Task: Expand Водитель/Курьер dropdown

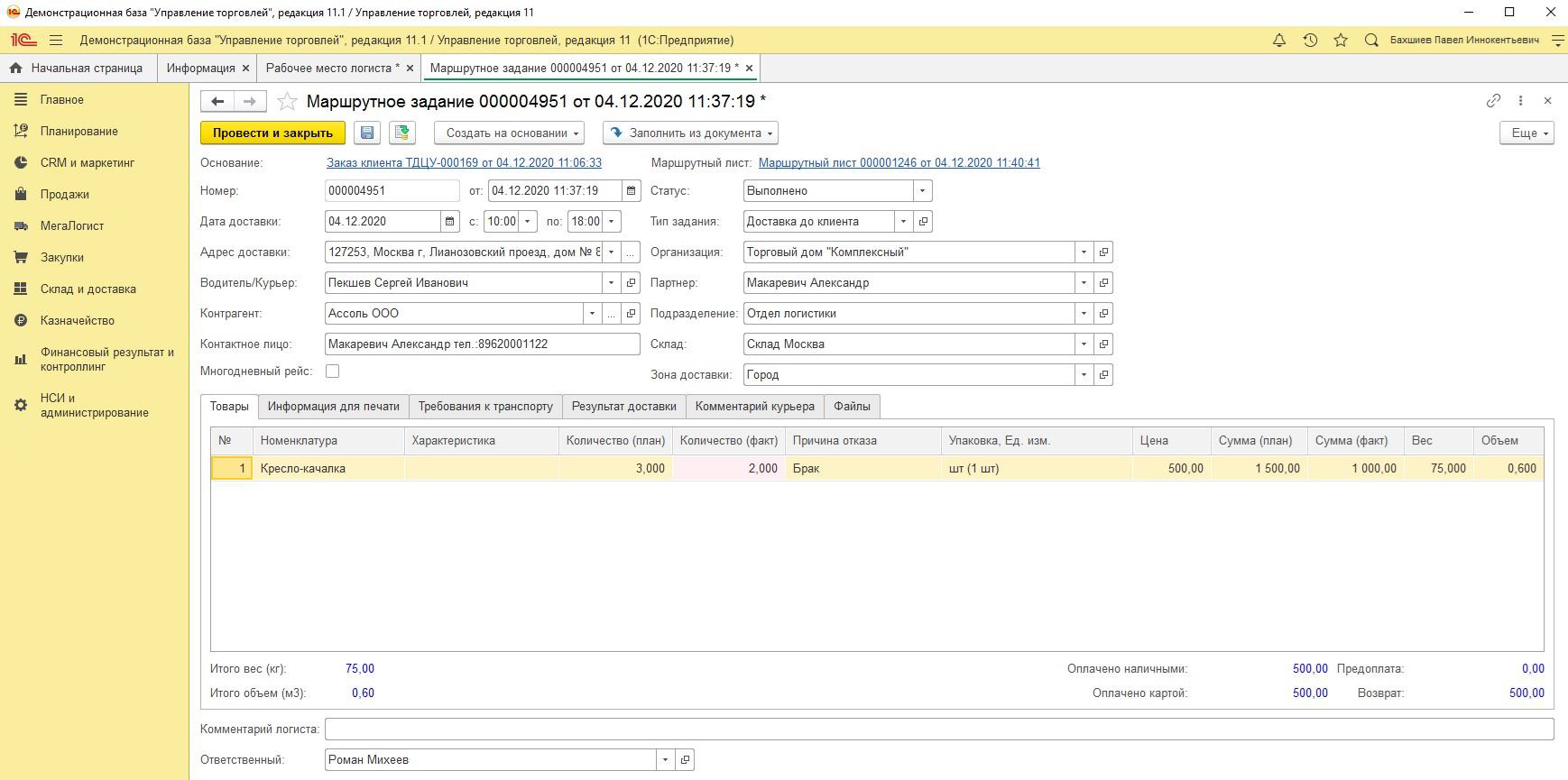Action: [611, 283]
